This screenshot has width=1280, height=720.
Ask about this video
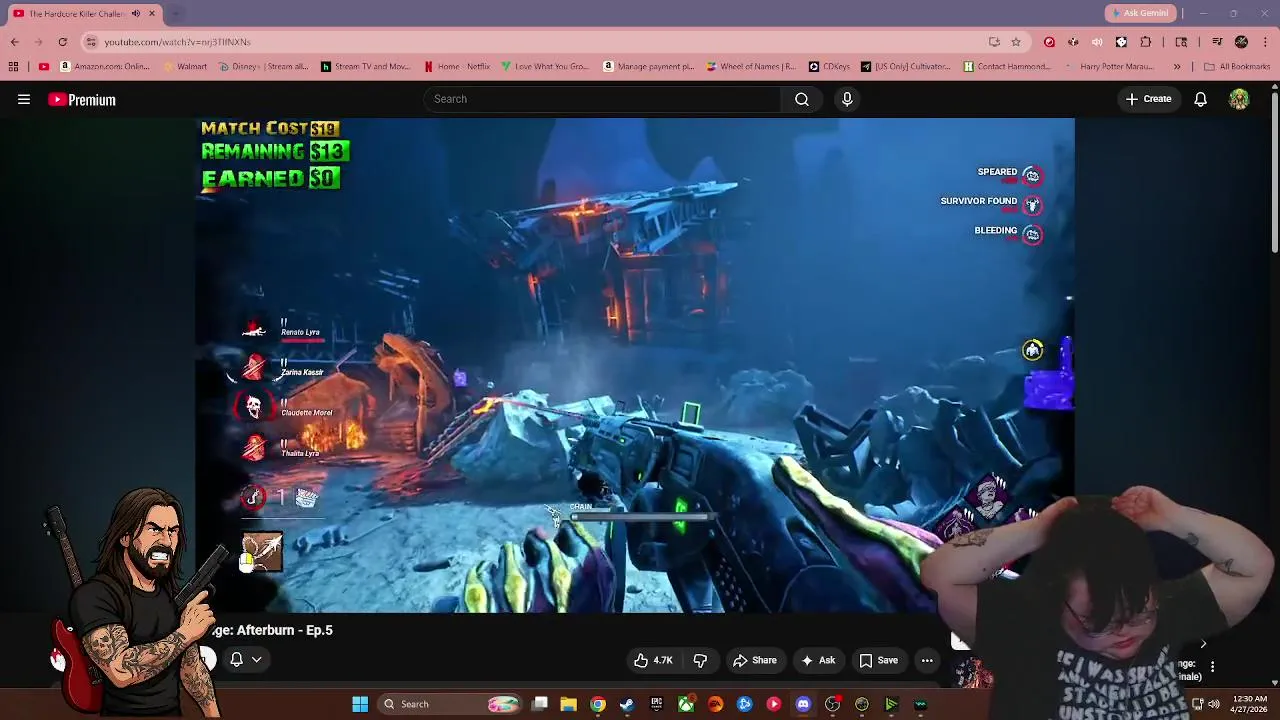pos(818,660)
